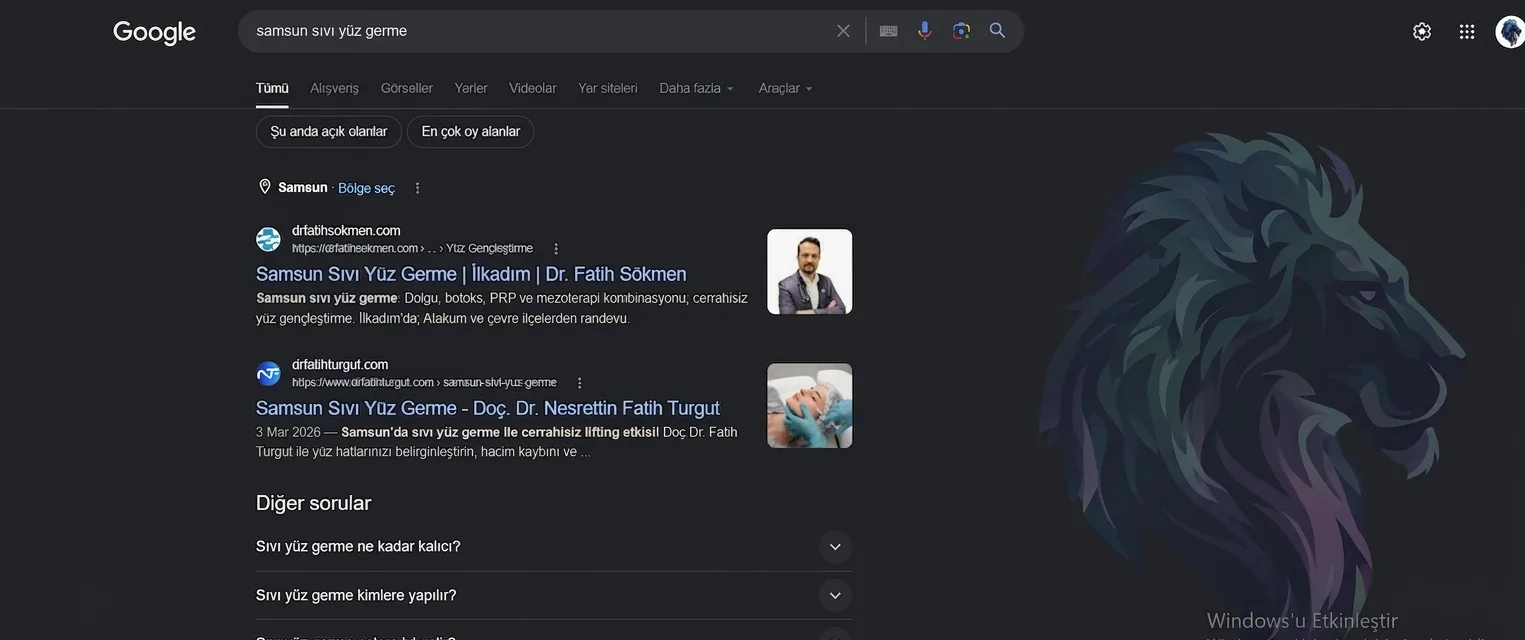Start a voice search with the microphone
This screenshot has height=640, width=1525.
925,31
